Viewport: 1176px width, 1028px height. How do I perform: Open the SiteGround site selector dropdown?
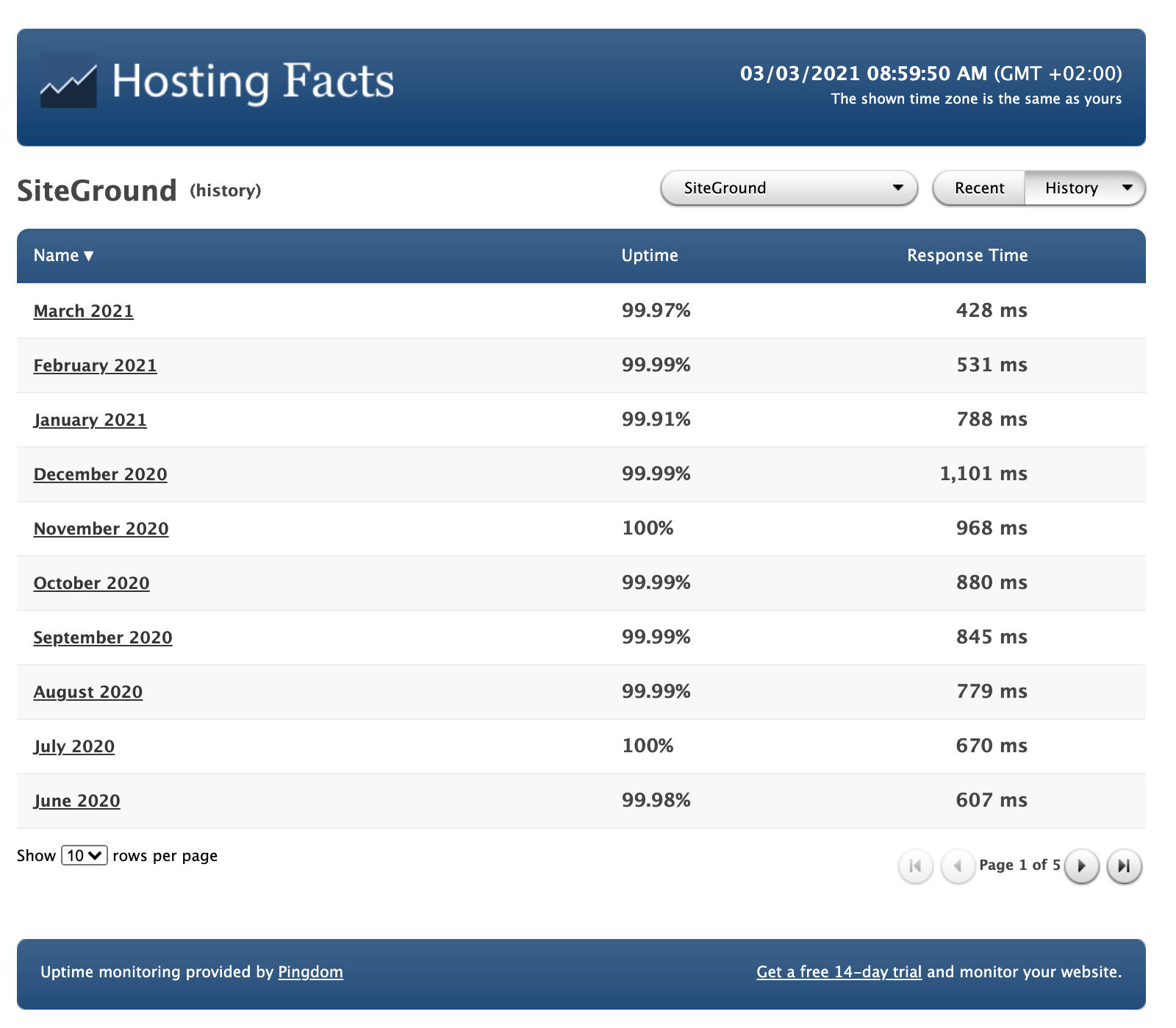point(789,188)
